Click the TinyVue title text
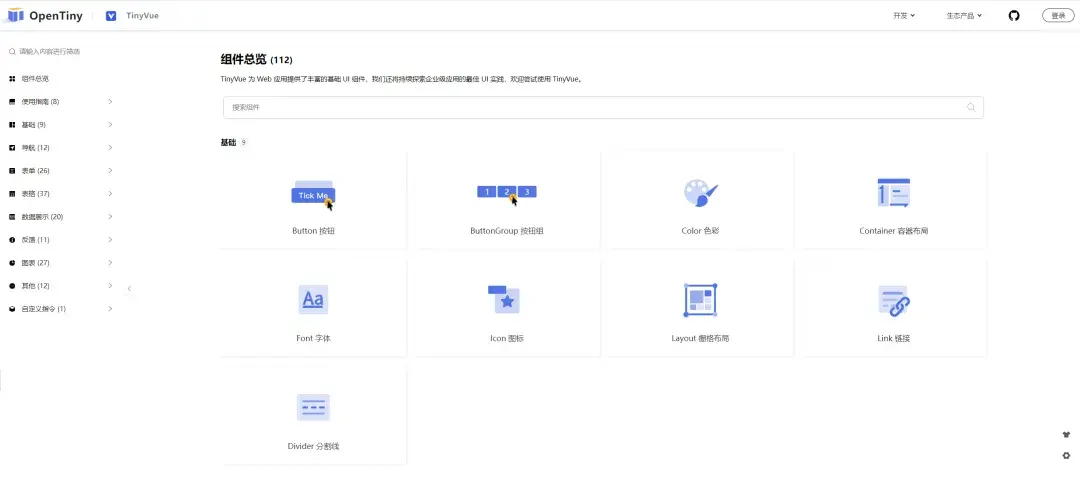Image resolution: width=1080 pixels, height=478 pixels. pos(143,16)
